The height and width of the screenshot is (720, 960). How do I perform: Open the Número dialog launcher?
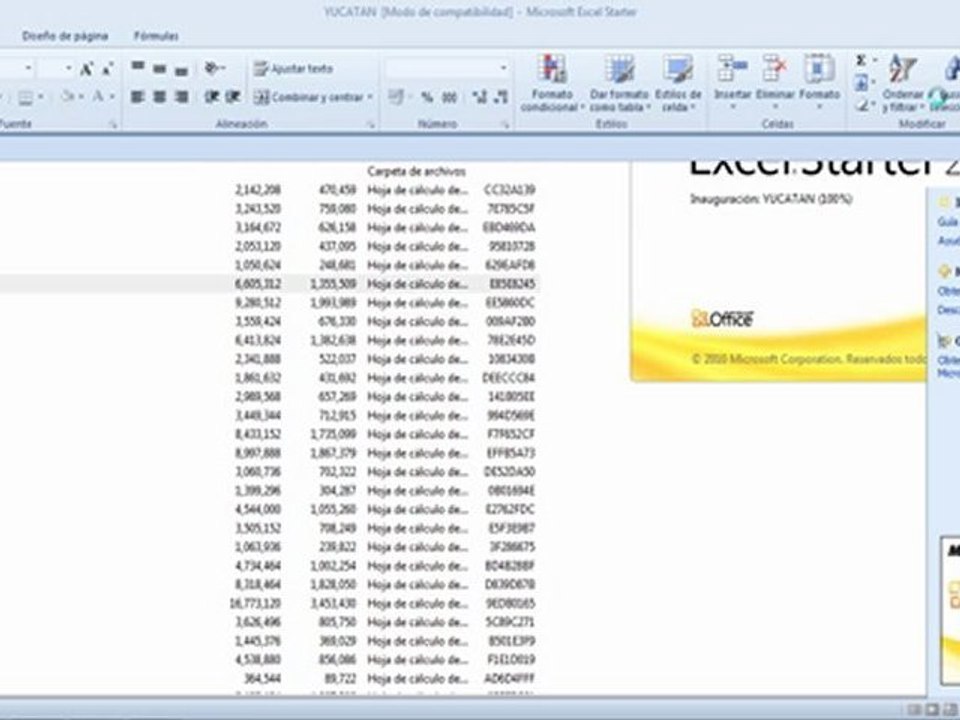tap(506, 124)
